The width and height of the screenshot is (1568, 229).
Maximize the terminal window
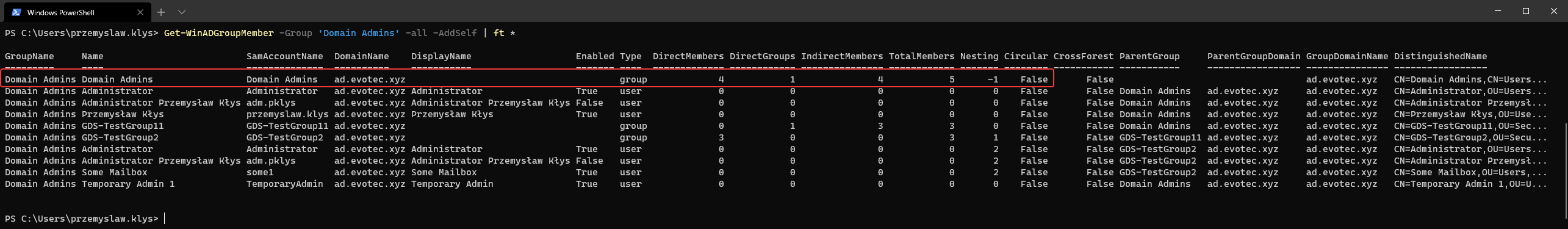tap(1526, 11)
